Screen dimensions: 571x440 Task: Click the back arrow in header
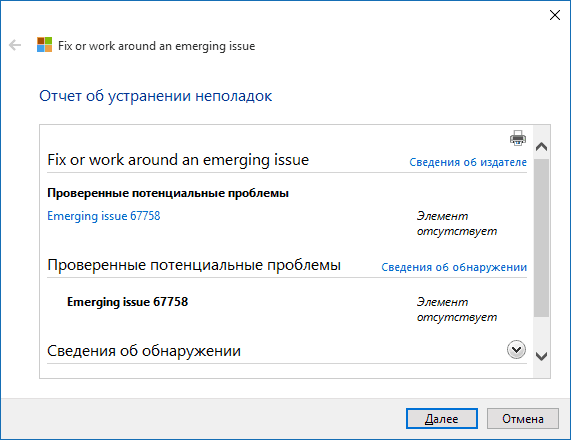(x=15, y=46)
